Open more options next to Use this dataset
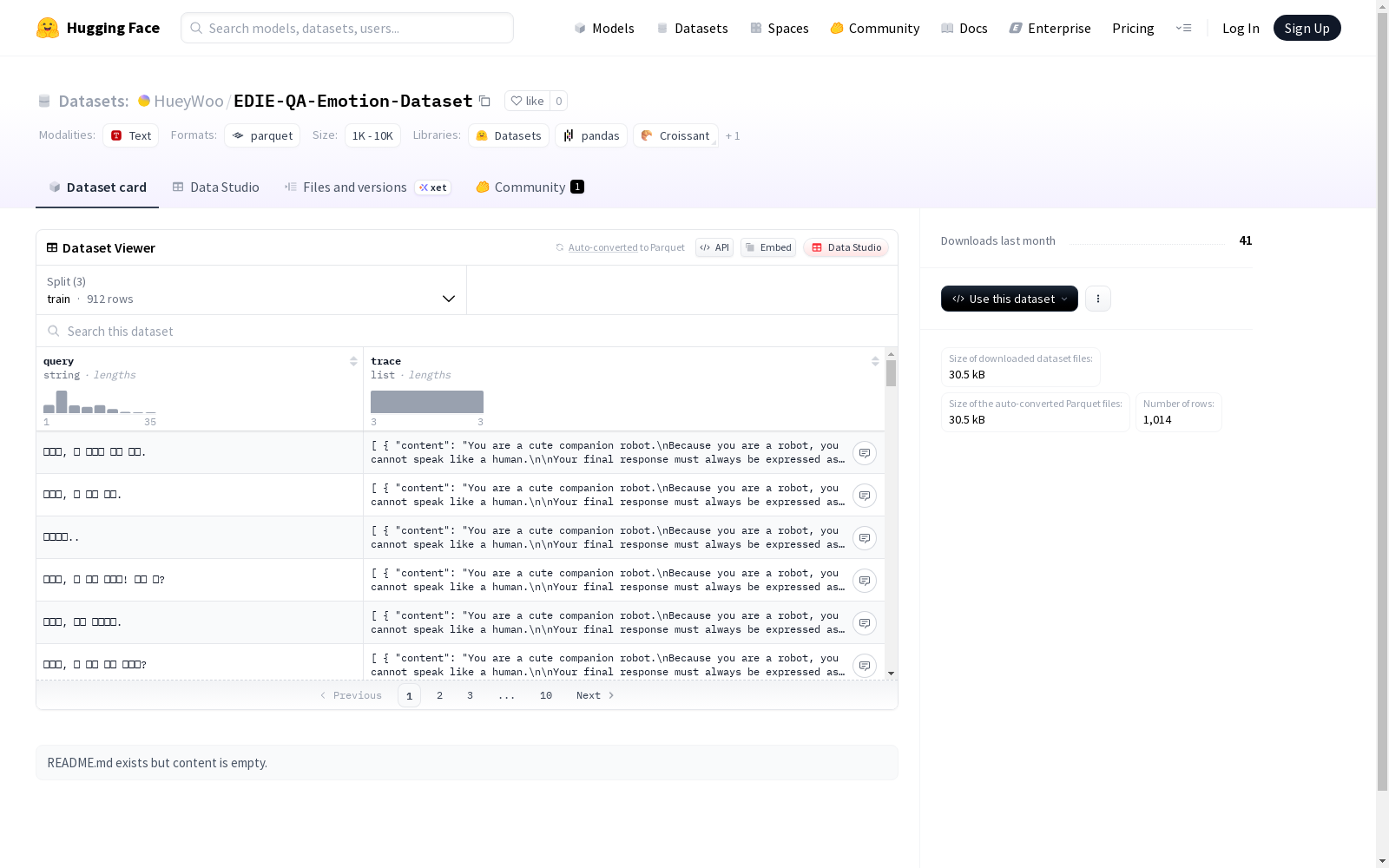 tap(1098, 299)
